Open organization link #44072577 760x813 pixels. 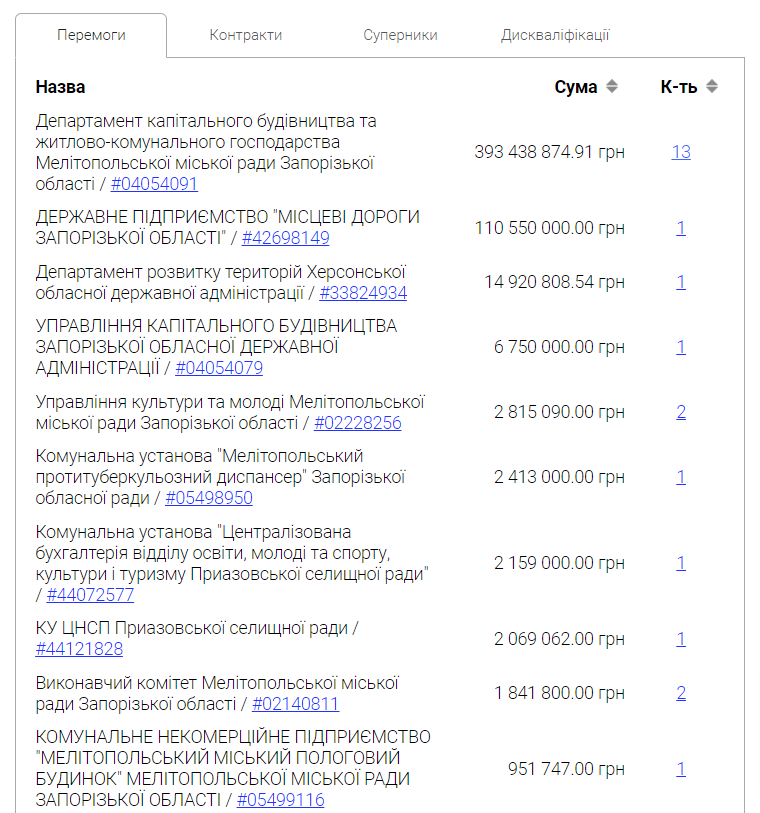tap(90, 595)
